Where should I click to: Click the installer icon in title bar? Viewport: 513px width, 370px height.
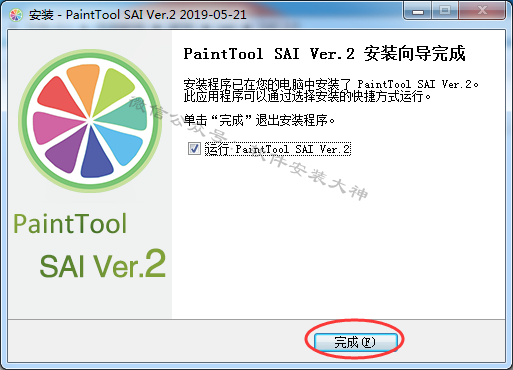[x=16, y=15]
